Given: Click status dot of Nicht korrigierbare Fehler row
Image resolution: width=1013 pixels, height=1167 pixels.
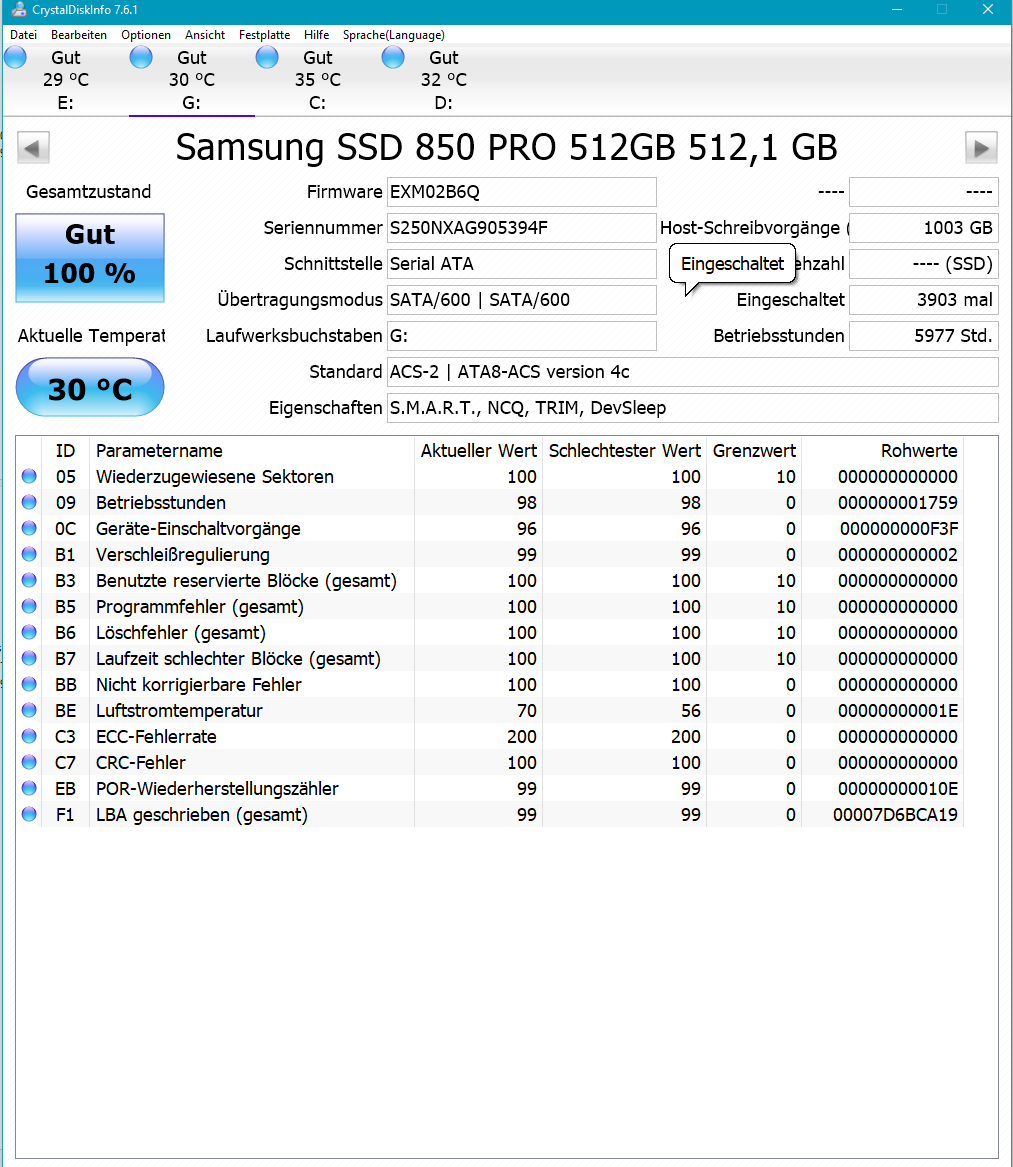Looking at the screenshot, I should [x=29, y=685].
